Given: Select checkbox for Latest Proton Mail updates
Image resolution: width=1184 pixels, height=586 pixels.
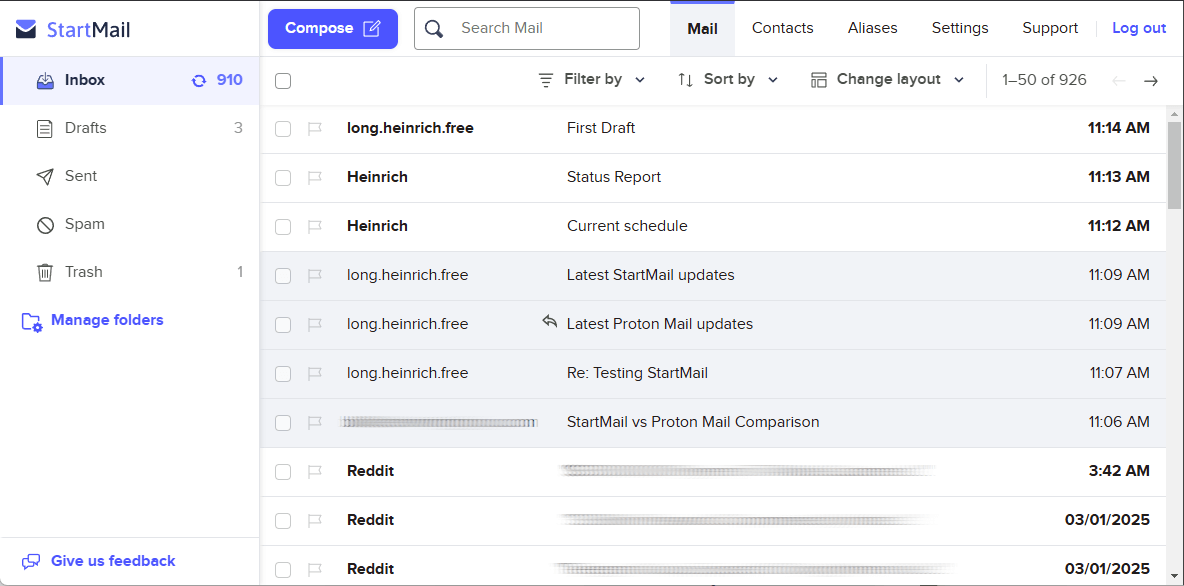Looking at the screenshot, I should [x=283, y=325].
